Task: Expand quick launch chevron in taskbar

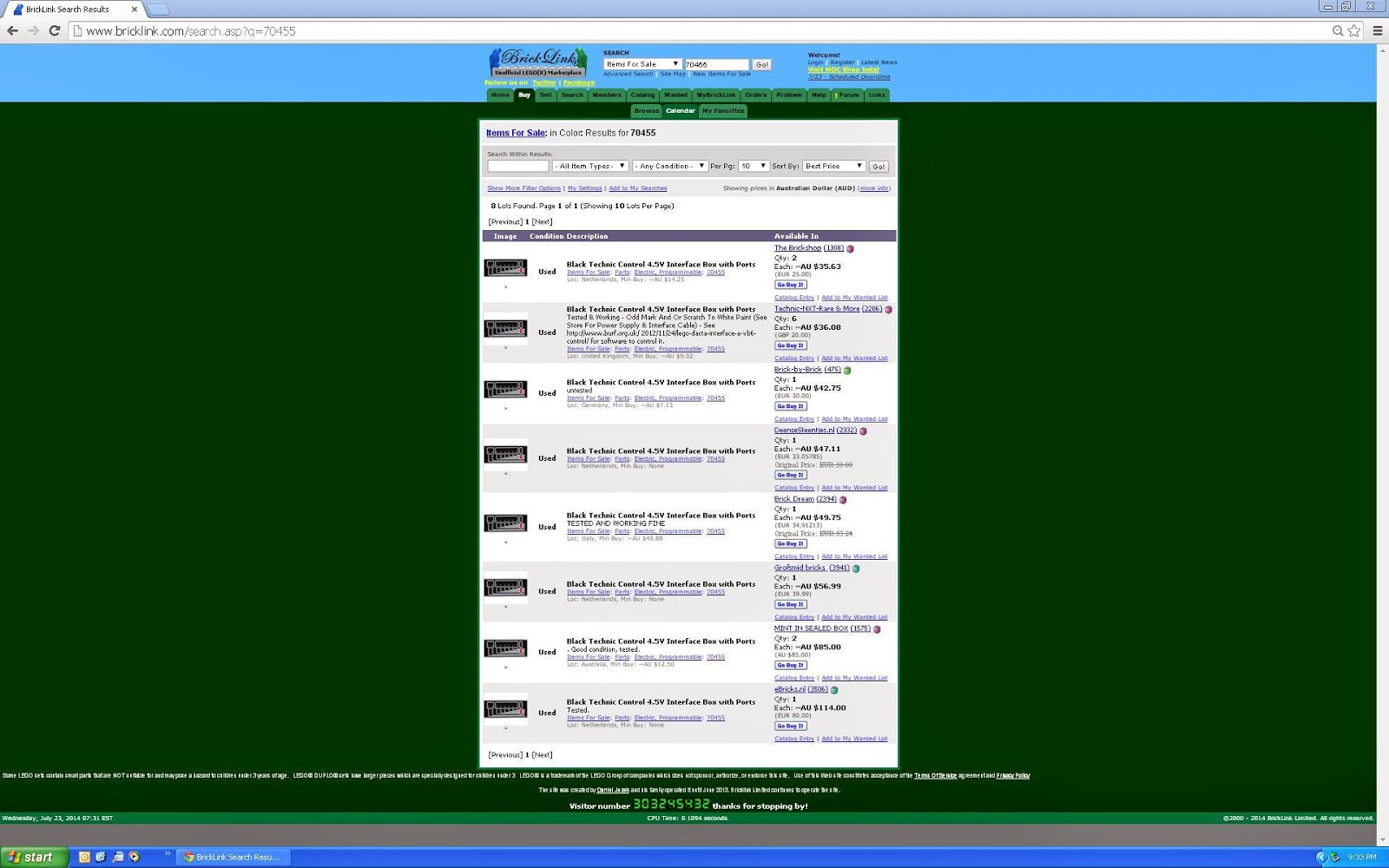Action: pos(168,855)
